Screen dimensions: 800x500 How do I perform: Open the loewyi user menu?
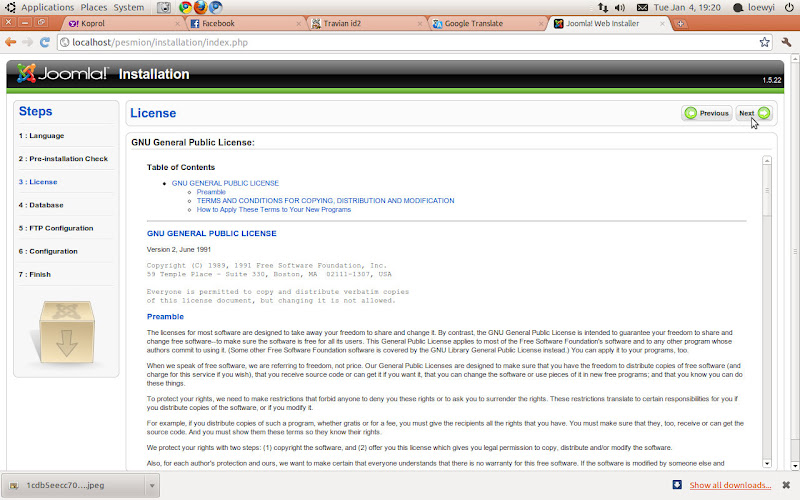pos(754,7)
